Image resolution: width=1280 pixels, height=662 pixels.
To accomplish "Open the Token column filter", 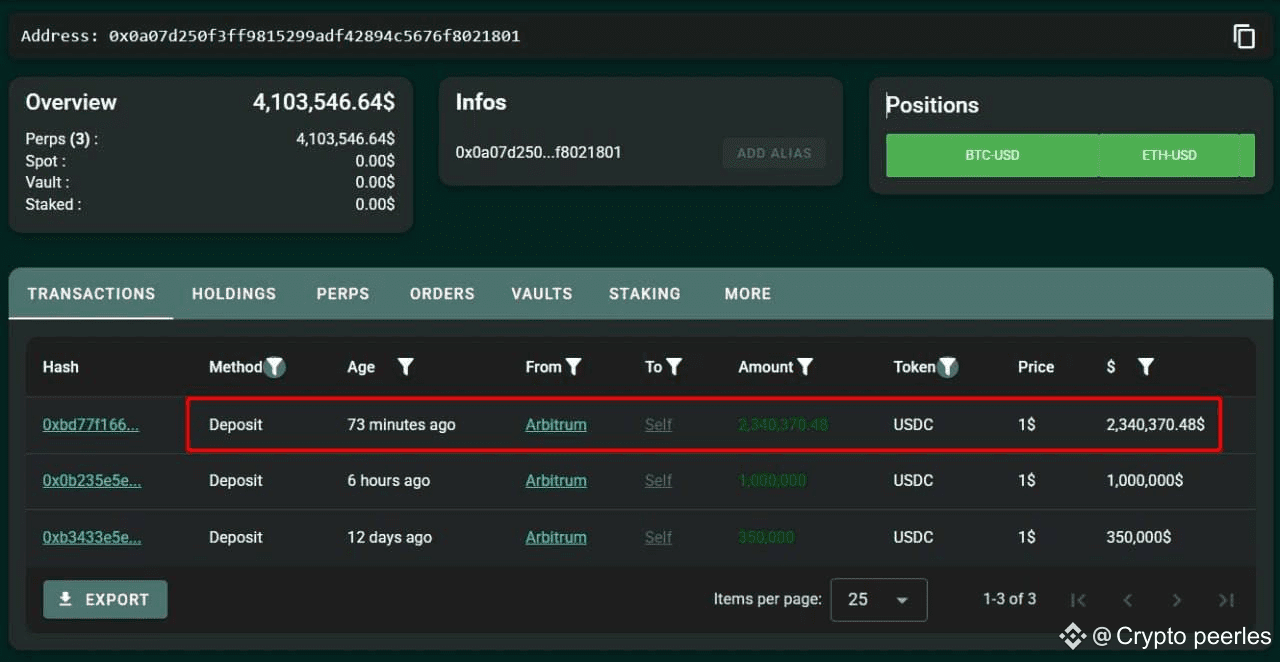I will [947, 367].
